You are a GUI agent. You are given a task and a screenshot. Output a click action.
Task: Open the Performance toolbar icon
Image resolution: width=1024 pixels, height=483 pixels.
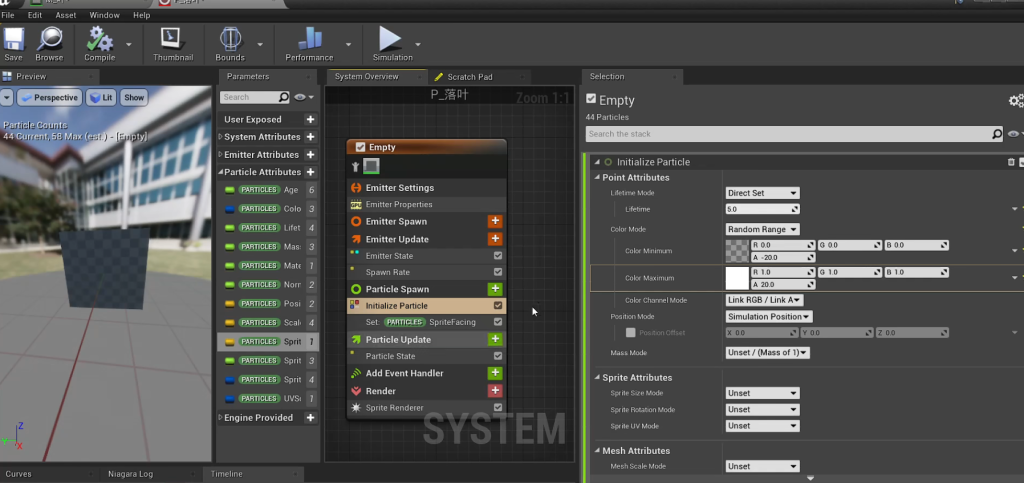[x=309, y=40]
